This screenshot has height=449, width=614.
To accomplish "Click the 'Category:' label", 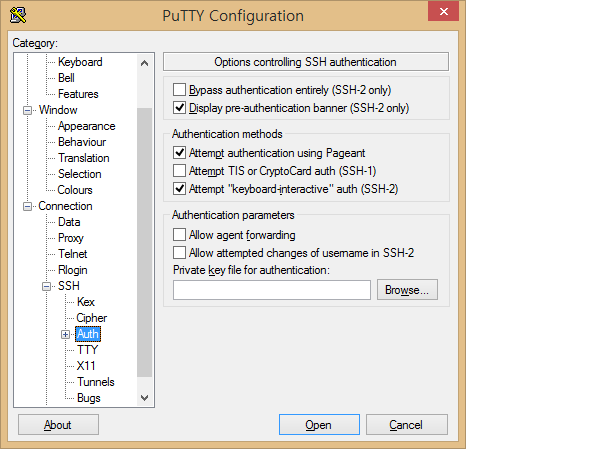I will coord(35,43).
